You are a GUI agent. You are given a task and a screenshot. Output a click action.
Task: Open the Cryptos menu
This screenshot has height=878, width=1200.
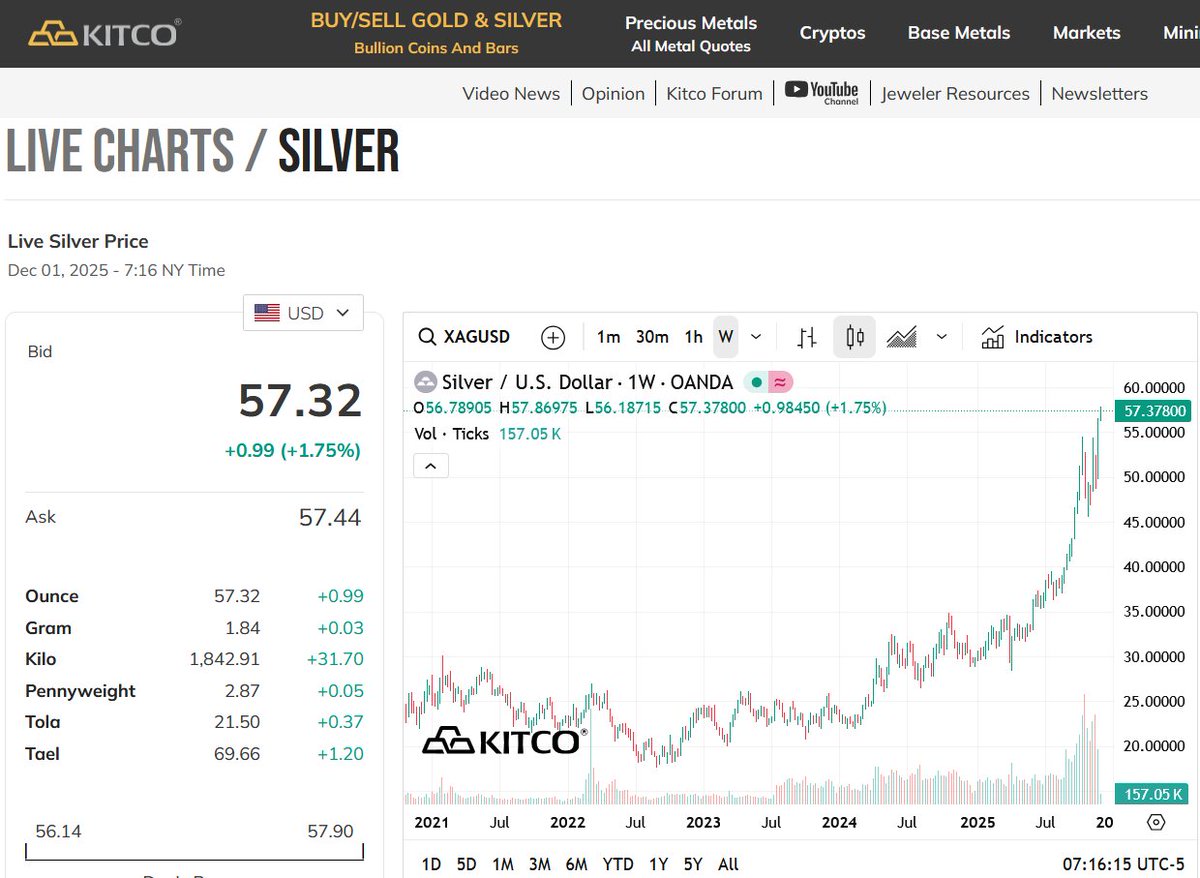(x=832, y=32)
